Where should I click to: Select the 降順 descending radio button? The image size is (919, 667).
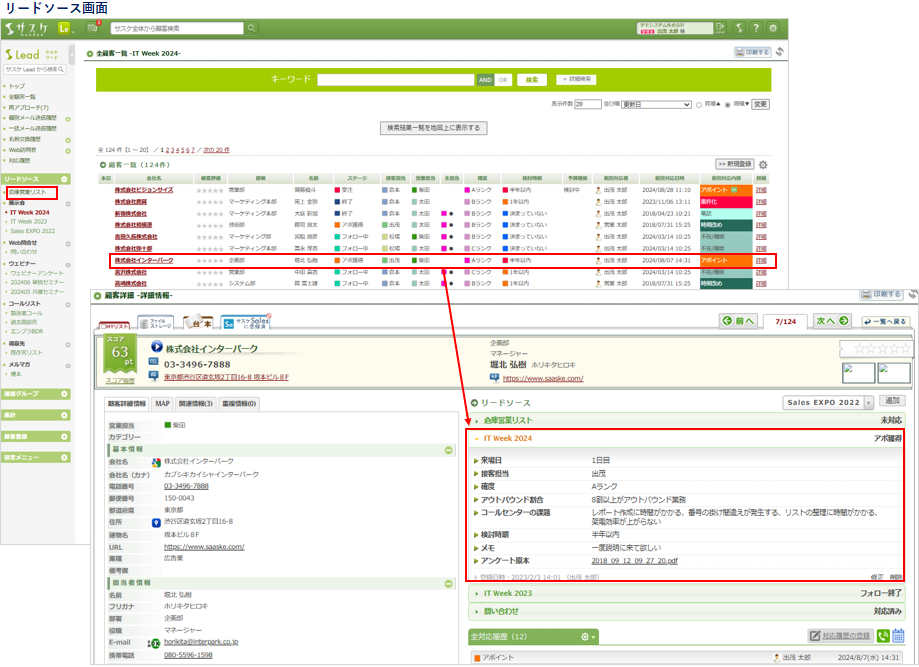click(727, 105)
